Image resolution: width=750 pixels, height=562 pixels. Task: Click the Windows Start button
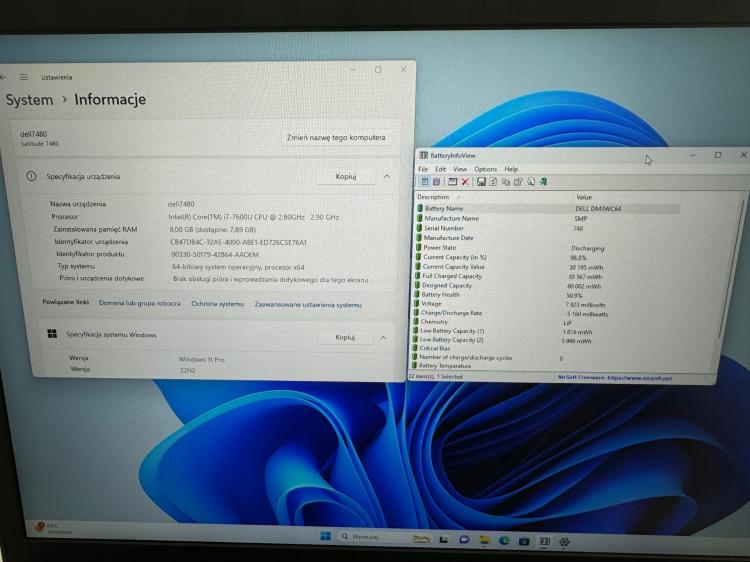[325, 536]
